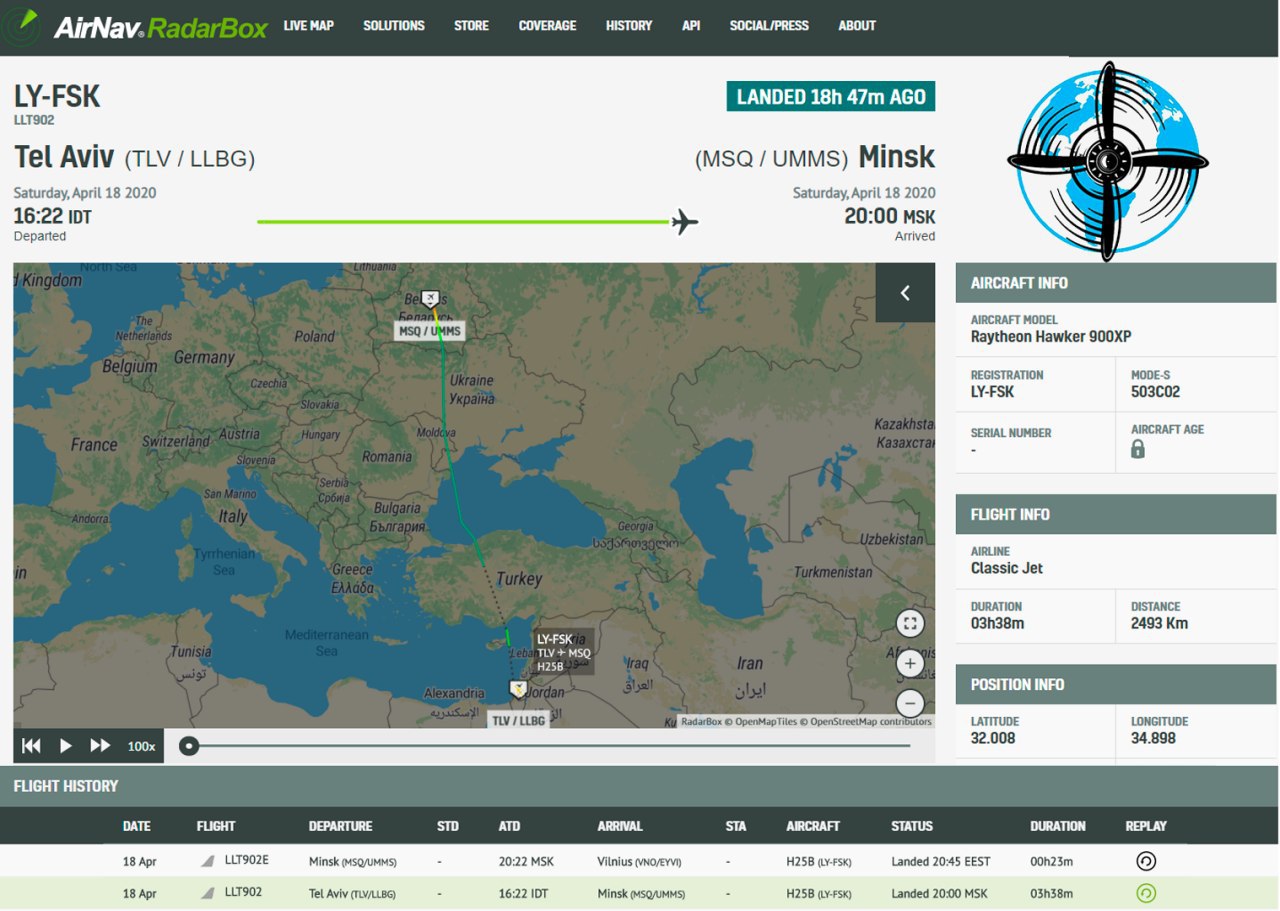Viewport: 1280px width, 911px height.
Task: Open replay for flight LLT902
Action: point(1146,893)
